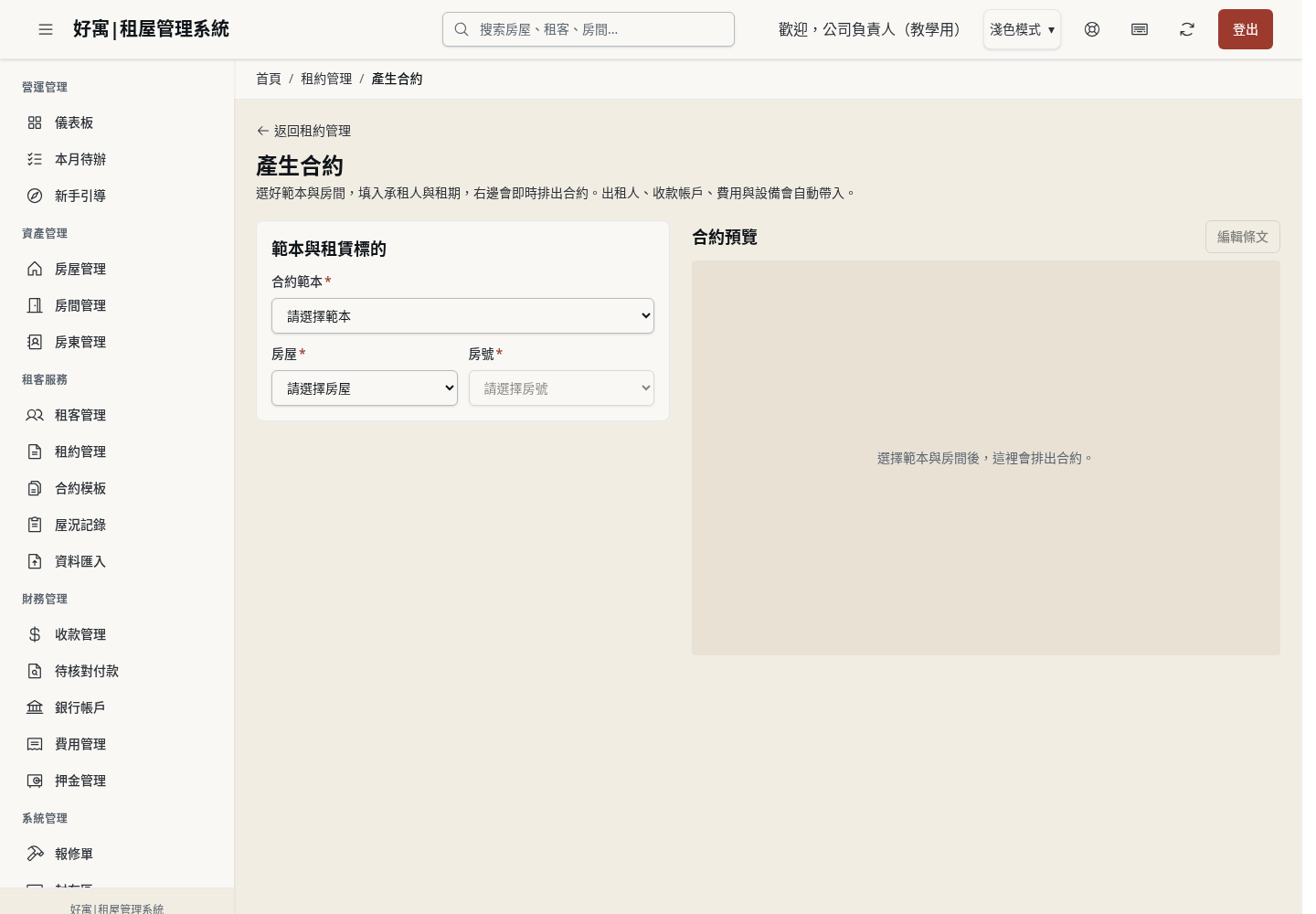Click the 租約管理 breadcrumb link
Screen dimensions: 1316x914
pos(326,79)
